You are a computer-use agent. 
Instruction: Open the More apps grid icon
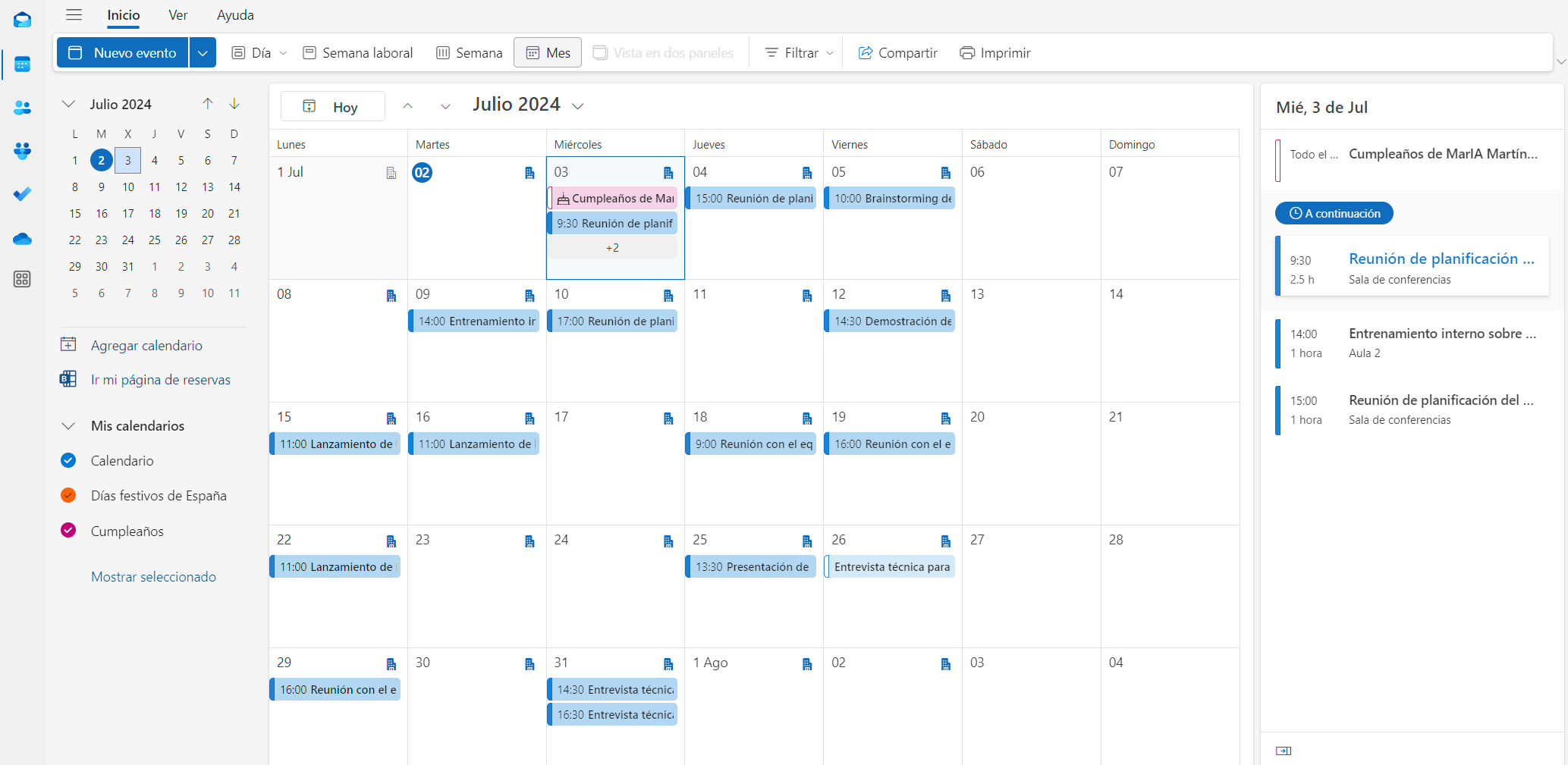tap(22, 279)
